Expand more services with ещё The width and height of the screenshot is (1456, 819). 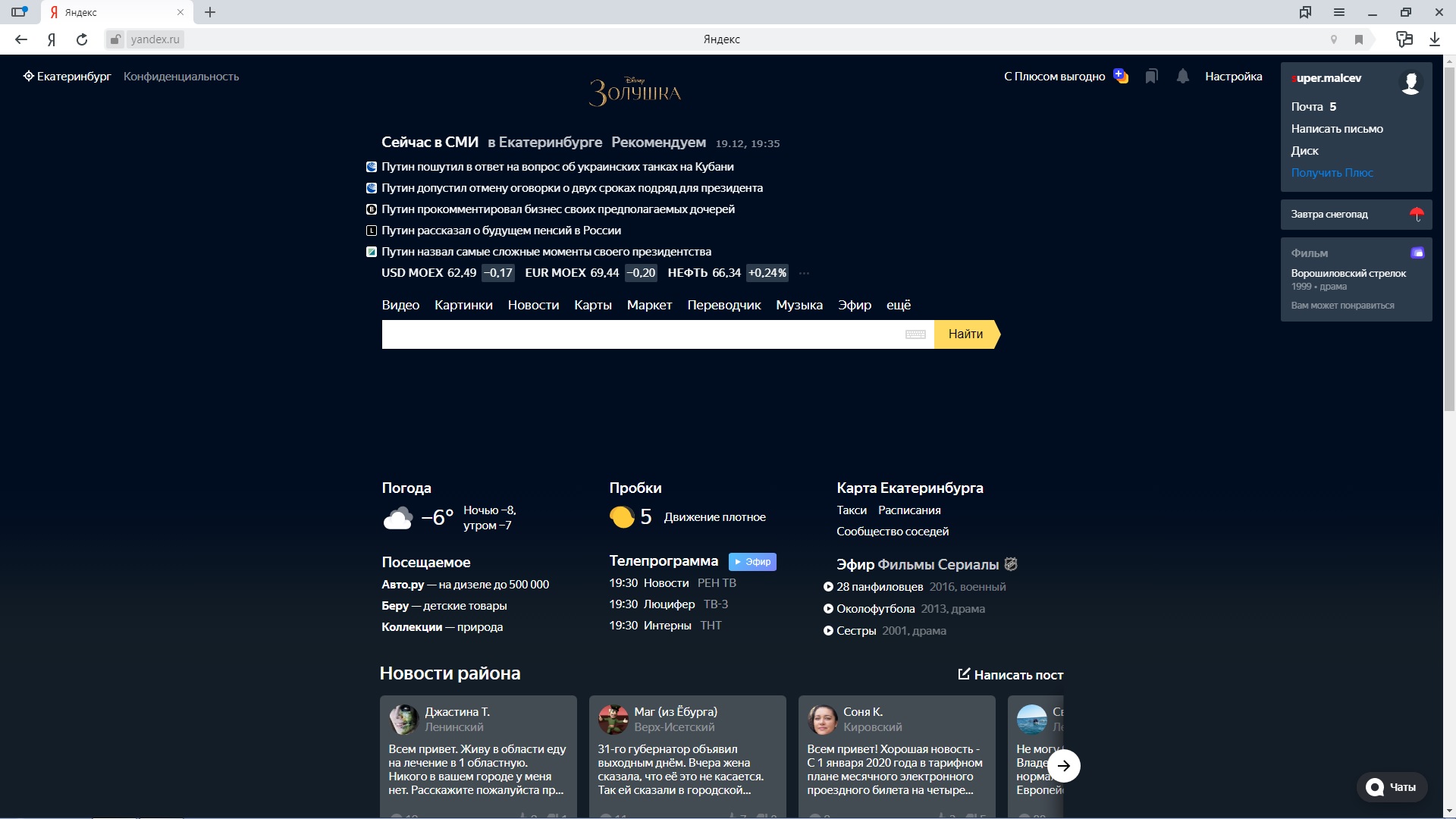pos(899,305)
